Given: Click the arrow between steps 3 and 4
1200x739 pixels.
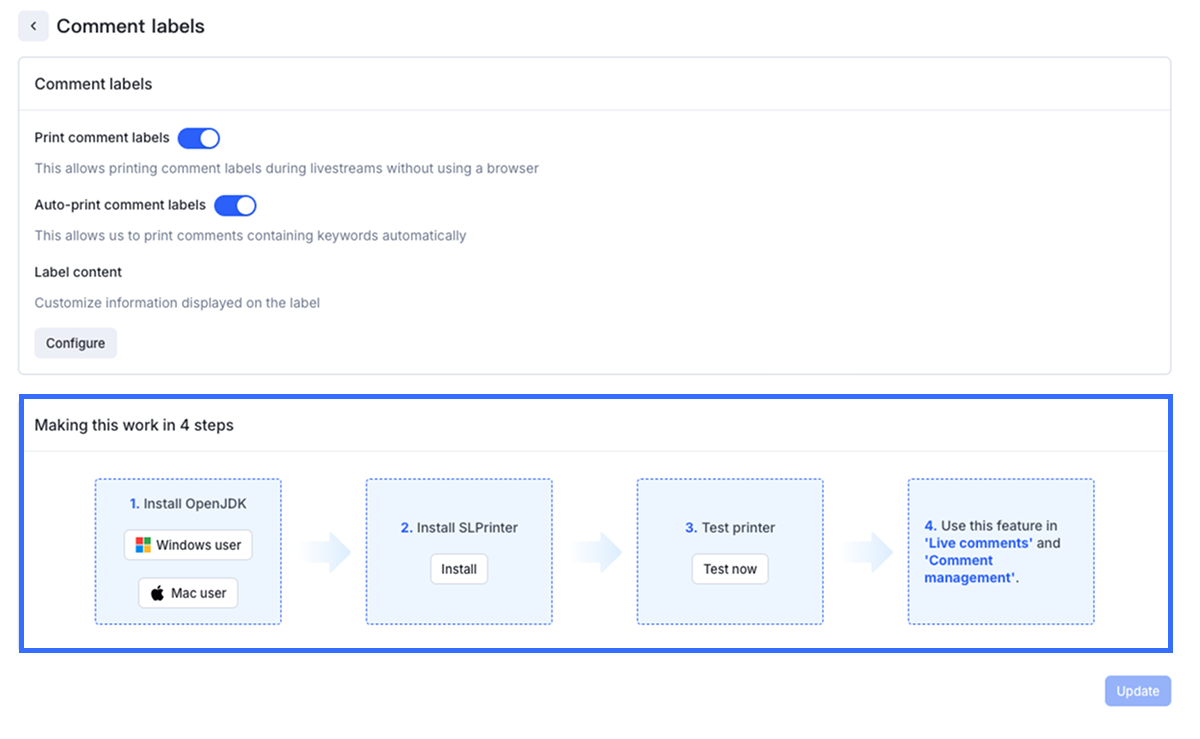Looking at the screenshot, I should point(867,552).
